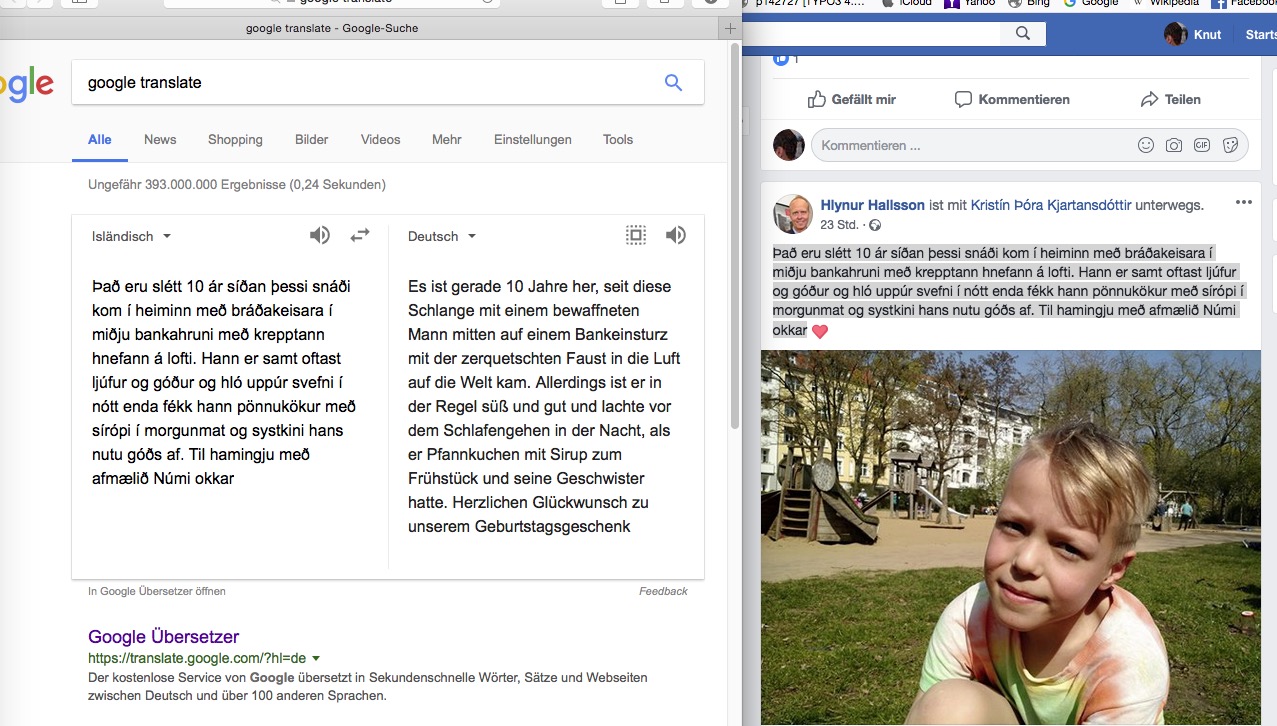Expand the Deutsch target language dropdown
The height and width of the screenshot is (726, 1277).
(x=441, y=237)
